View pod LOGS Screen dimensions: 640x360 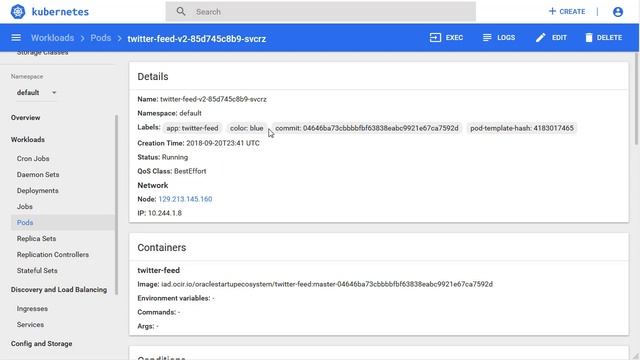coord(498,38)
